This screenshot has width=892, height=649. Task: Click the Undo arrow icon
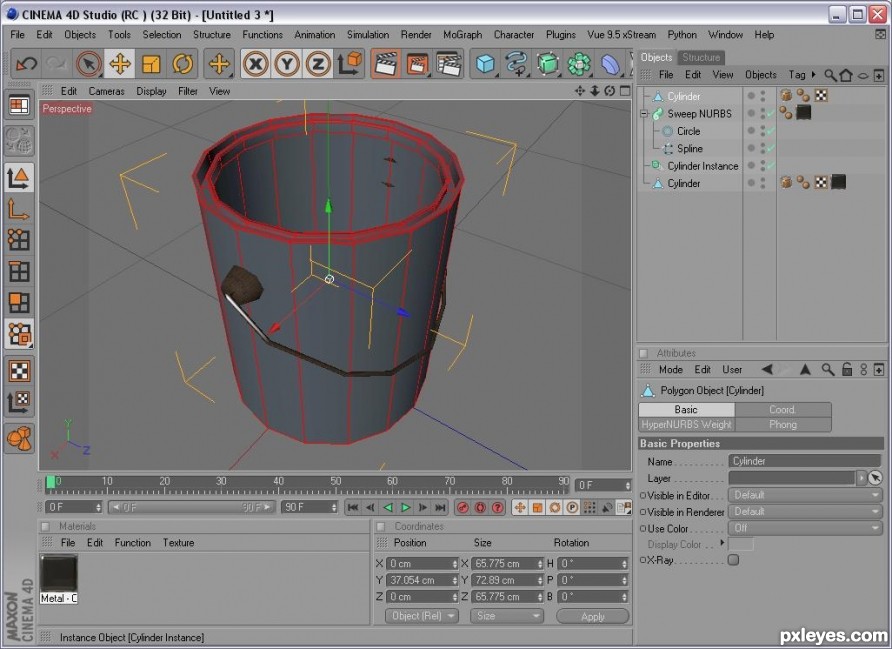[x=26, y=64]
